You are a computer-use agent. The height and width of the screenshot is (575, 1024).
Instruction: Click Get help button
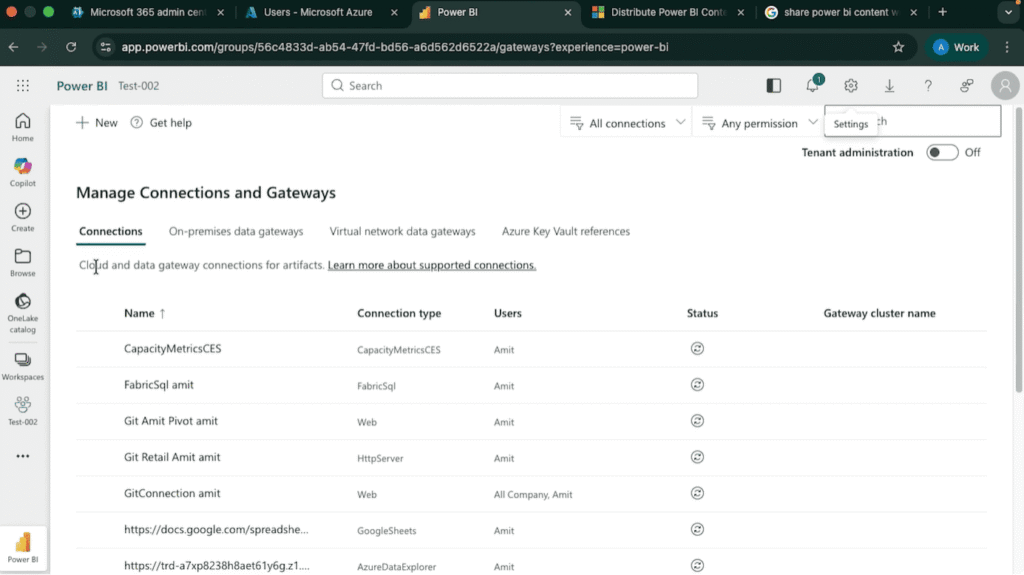pyautogui.click(x=161, y=123)
